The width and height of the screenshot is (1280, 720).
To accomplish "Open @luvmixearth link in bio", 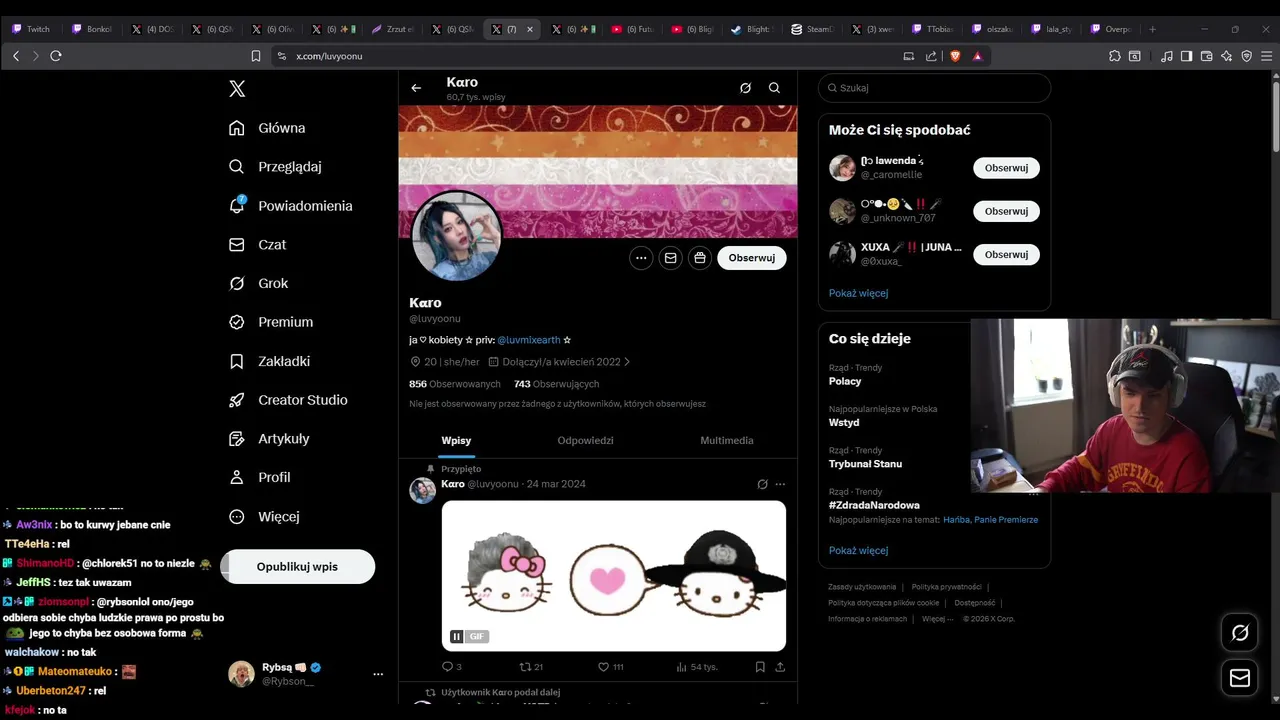I will pyautogui.click(x=529, y=340).
